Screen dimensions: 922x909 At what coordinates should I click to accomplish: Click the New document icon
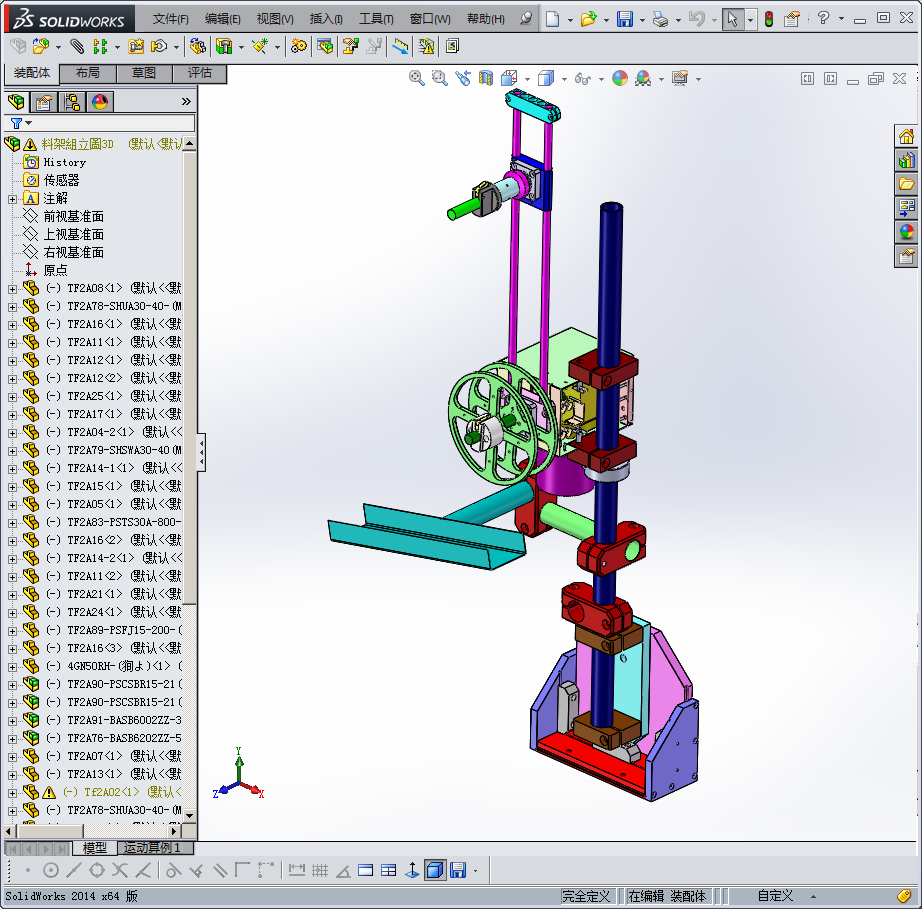pyautogui.click(x=552, y=19)
